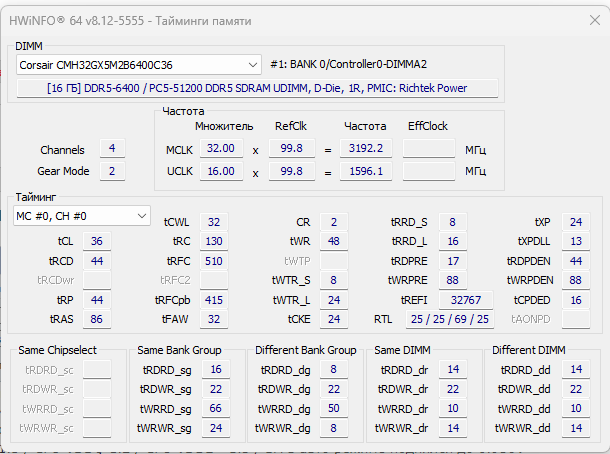Image resolution: width=610 pixels, height=454 pixels.
Task: Click the tRCD value field
Action: click(x=97, y=261)
